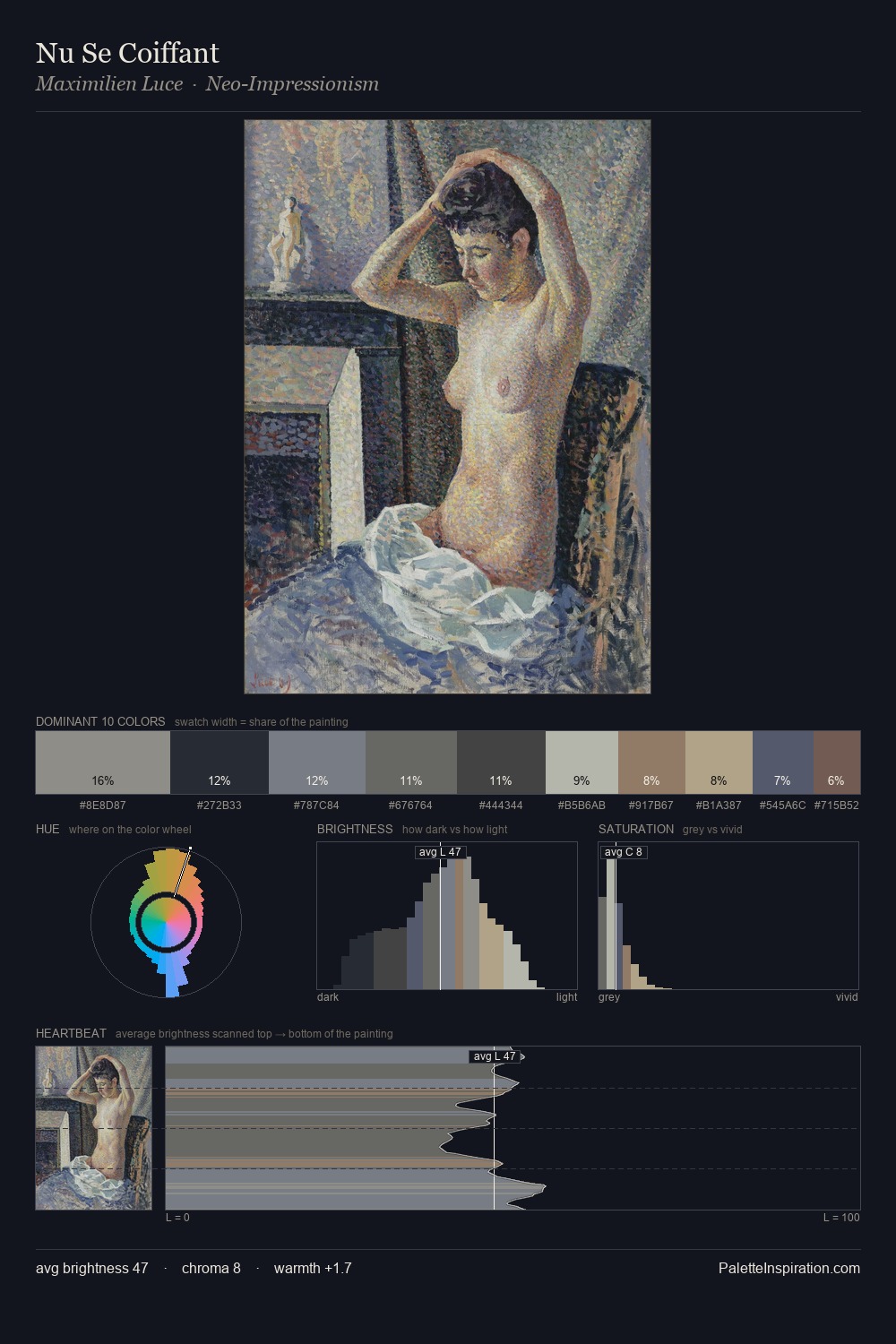896x1344 pixels.
Task: Click the brightness histogram 'dark' axis label
Action: point(328,997)
